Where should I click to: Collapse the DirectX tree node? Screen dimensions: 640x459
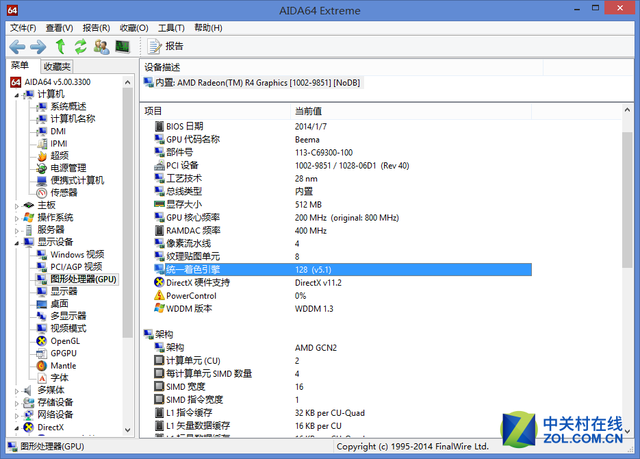pyautogui.click(x=16, y=428)
